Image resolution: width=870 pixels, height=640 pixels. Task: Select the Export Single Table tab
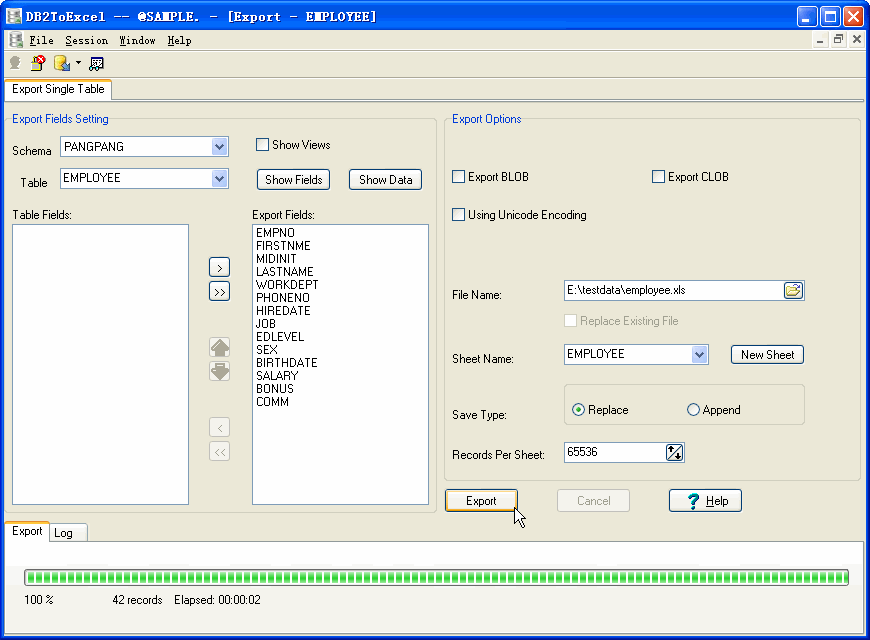point(58,89)
